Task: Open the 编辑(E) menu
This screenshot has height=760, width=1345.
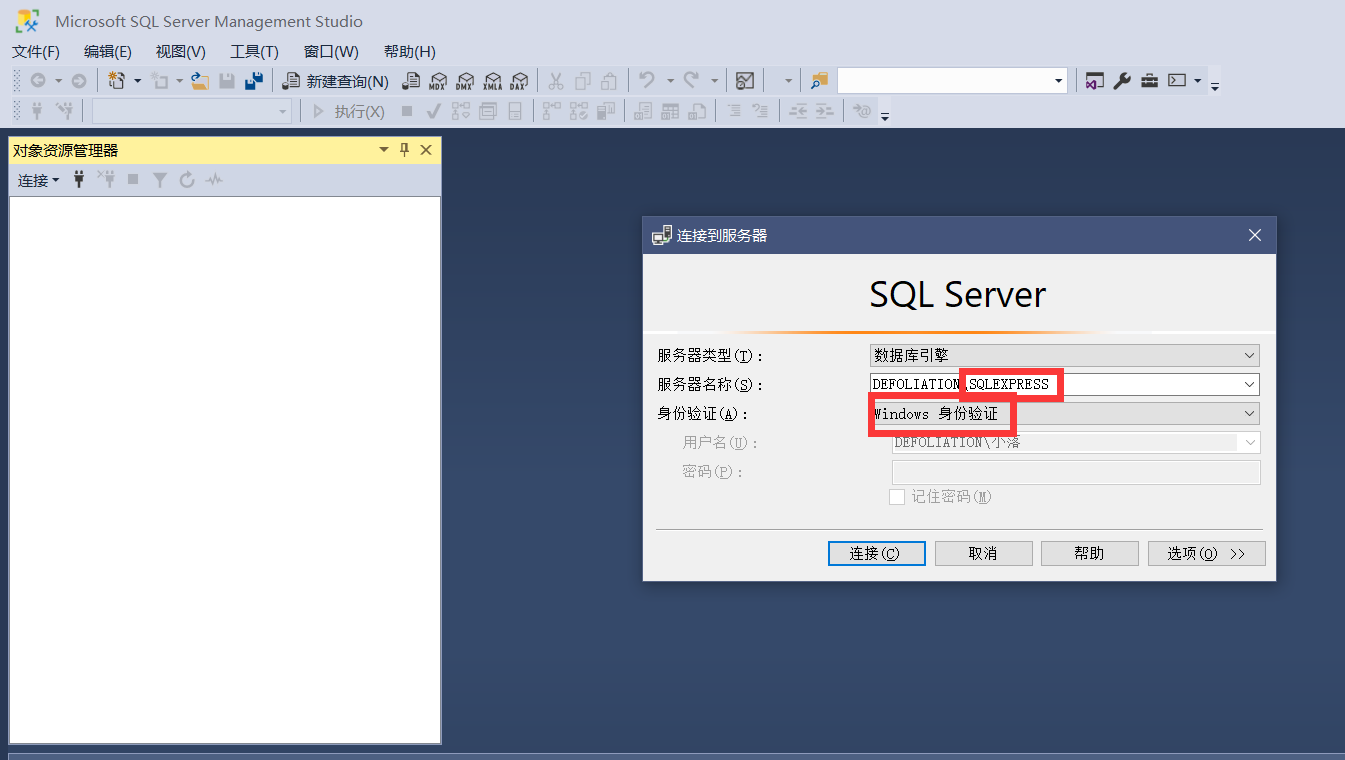Action: click(x=108, y=52)
